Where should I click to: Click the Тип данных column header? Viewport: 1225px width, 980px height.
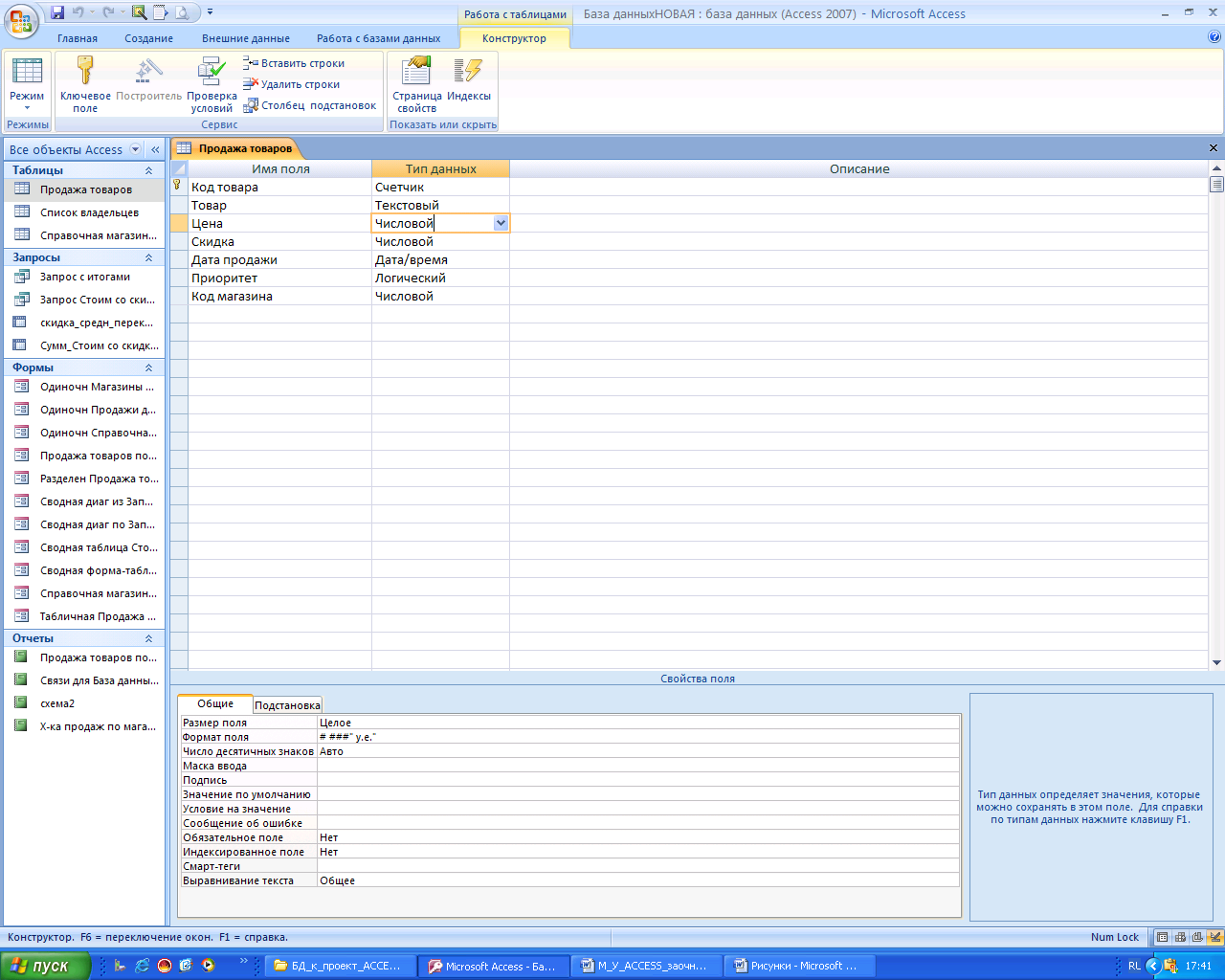pyautogui.click(x=440, y=168)
